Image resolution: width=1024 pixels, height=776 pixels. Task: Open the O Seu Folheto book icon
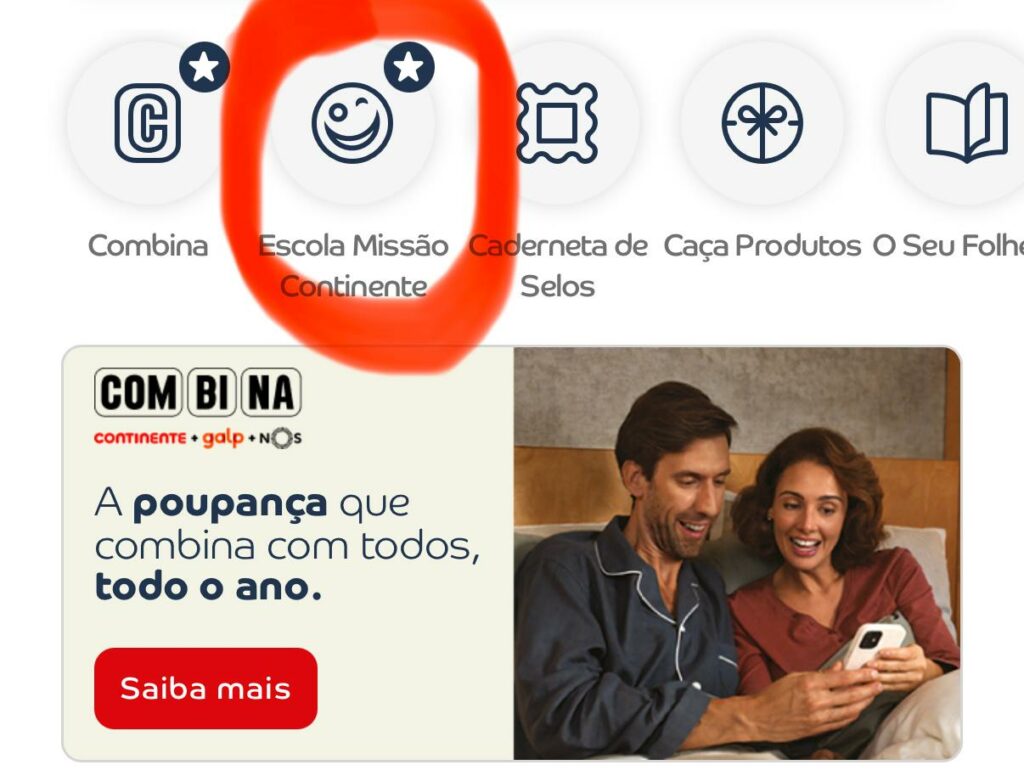click(967, 123)
